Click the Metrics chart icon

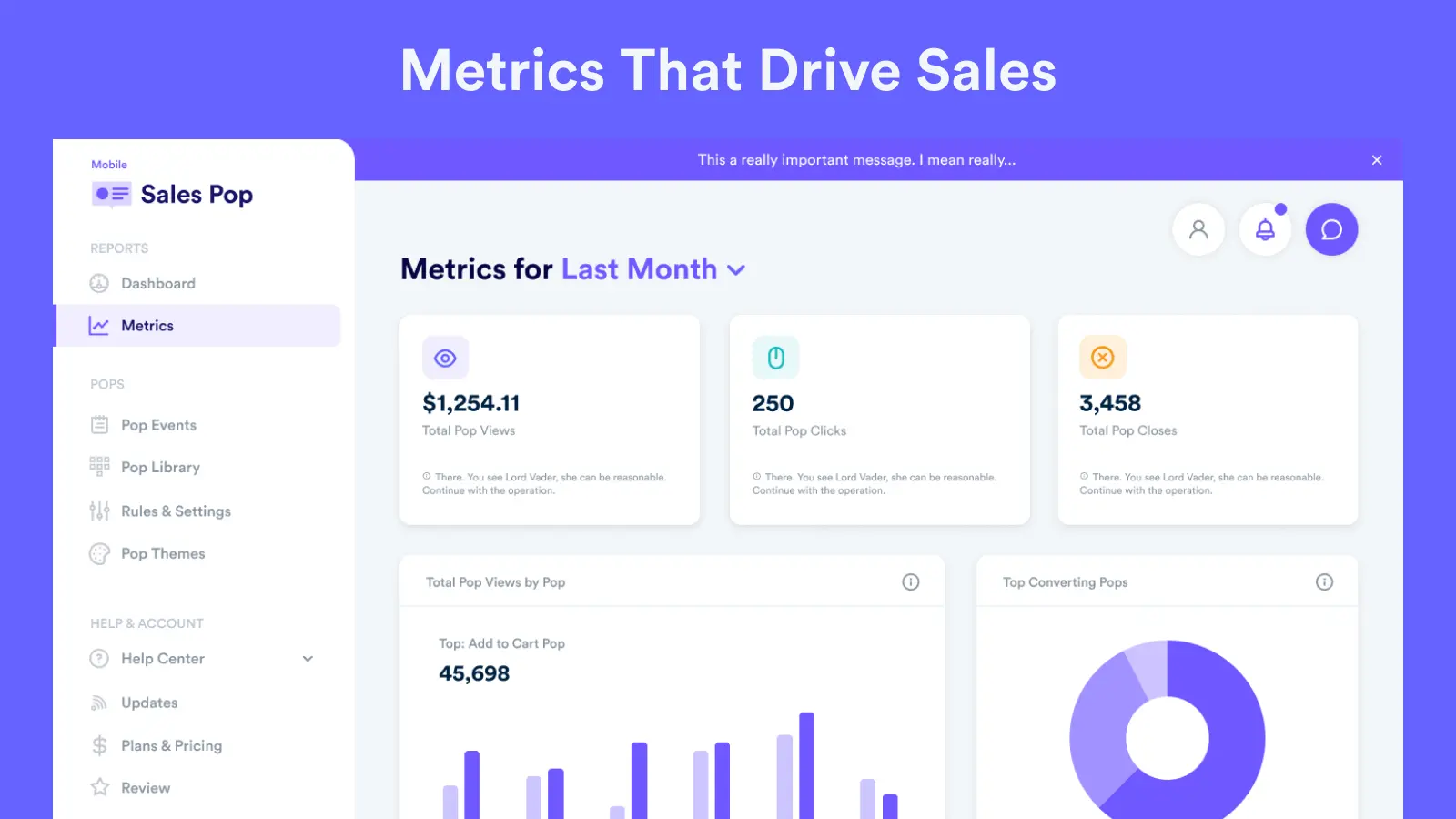(99, 326)
